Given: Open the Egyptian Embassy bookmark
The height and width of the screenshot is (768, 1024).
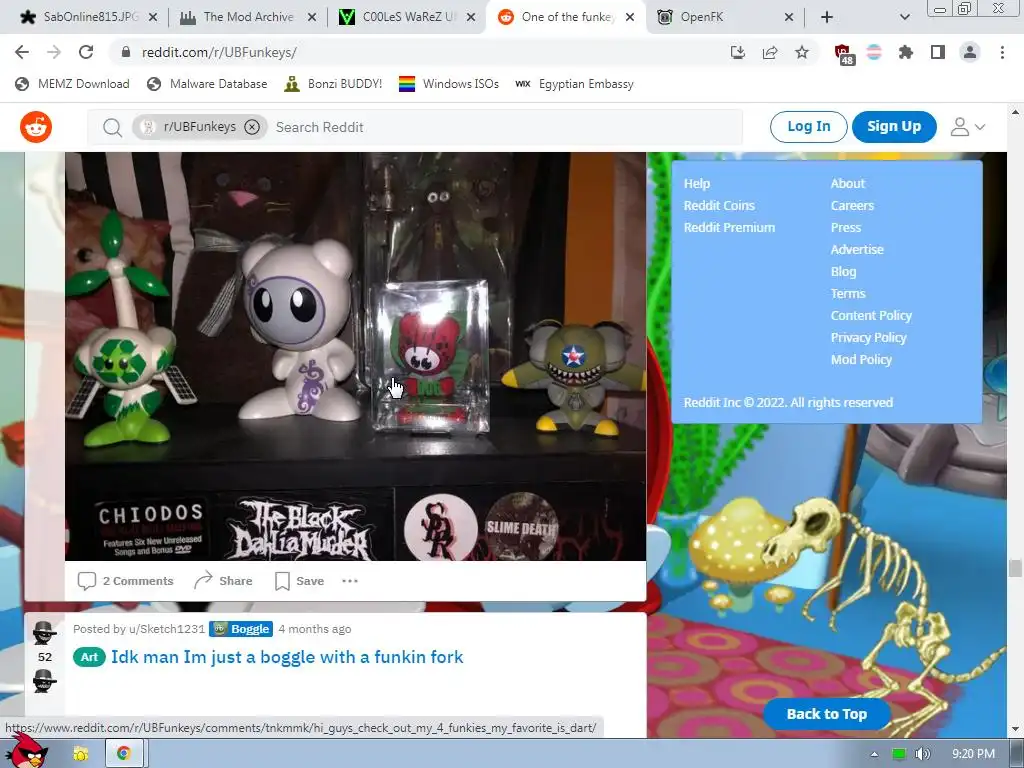Looking at the screenshot, I should click(x=575, y=84).
